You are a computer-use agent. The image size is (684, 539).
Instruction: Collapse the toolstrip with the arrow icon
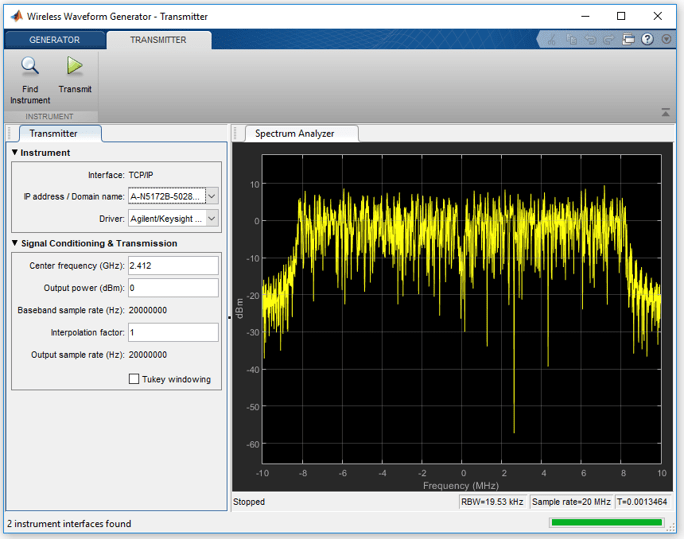(x=666, y=113)
